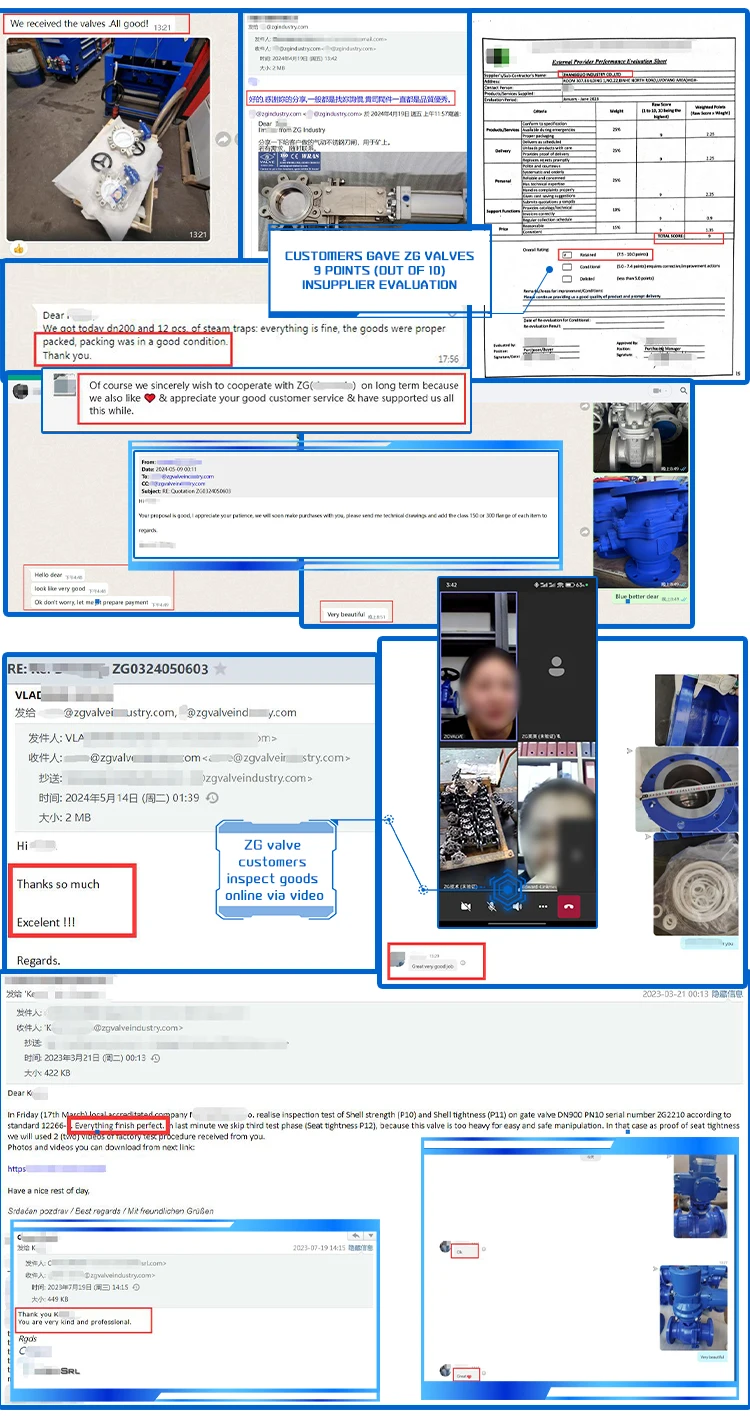This screenshot has width=750, height=1421.
Task: Click the red hang-up call button
Action: (569, 906)
